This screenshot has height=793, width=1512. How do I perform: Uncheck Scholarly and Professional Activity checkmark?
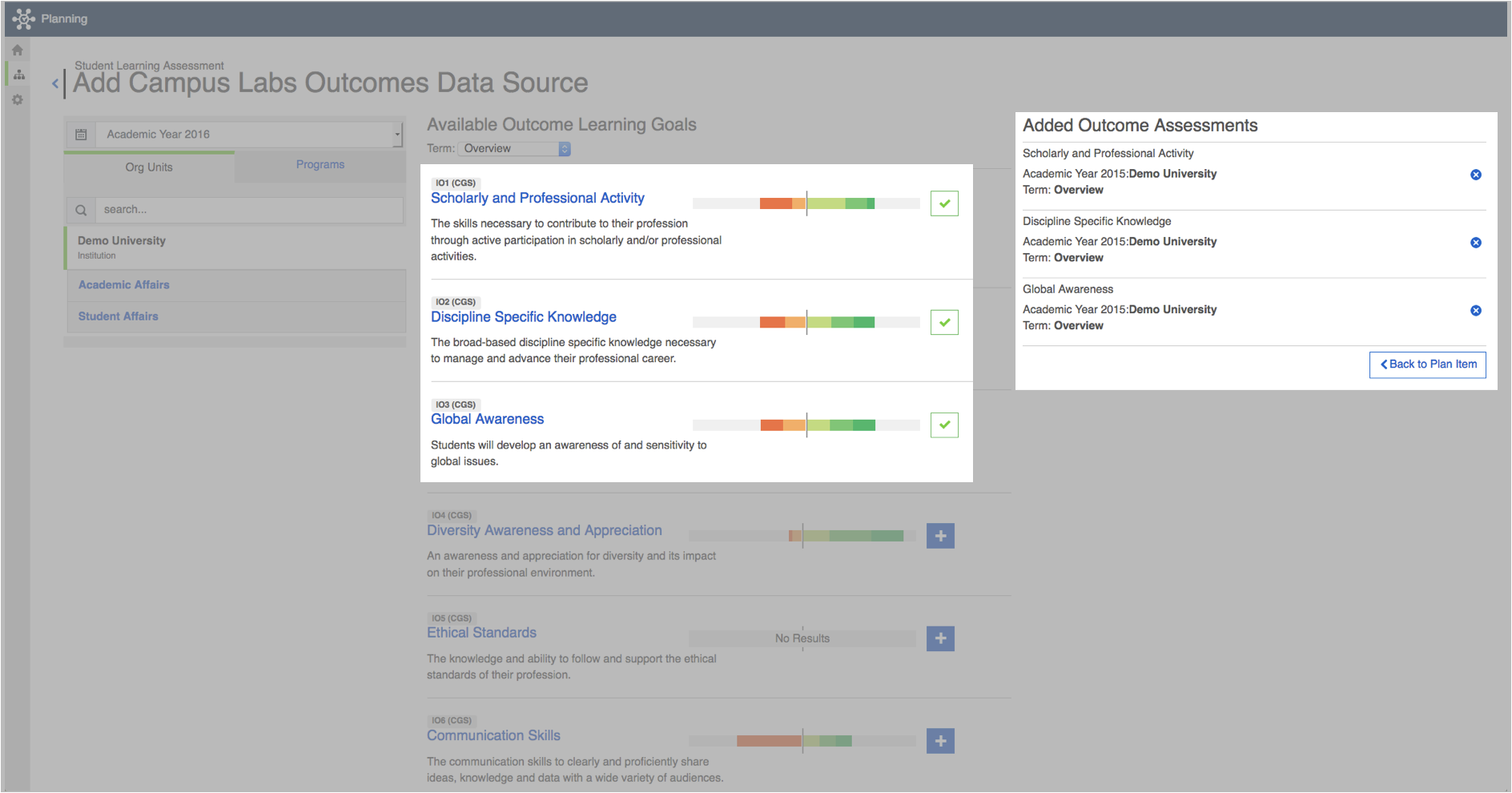click(944, 203)
